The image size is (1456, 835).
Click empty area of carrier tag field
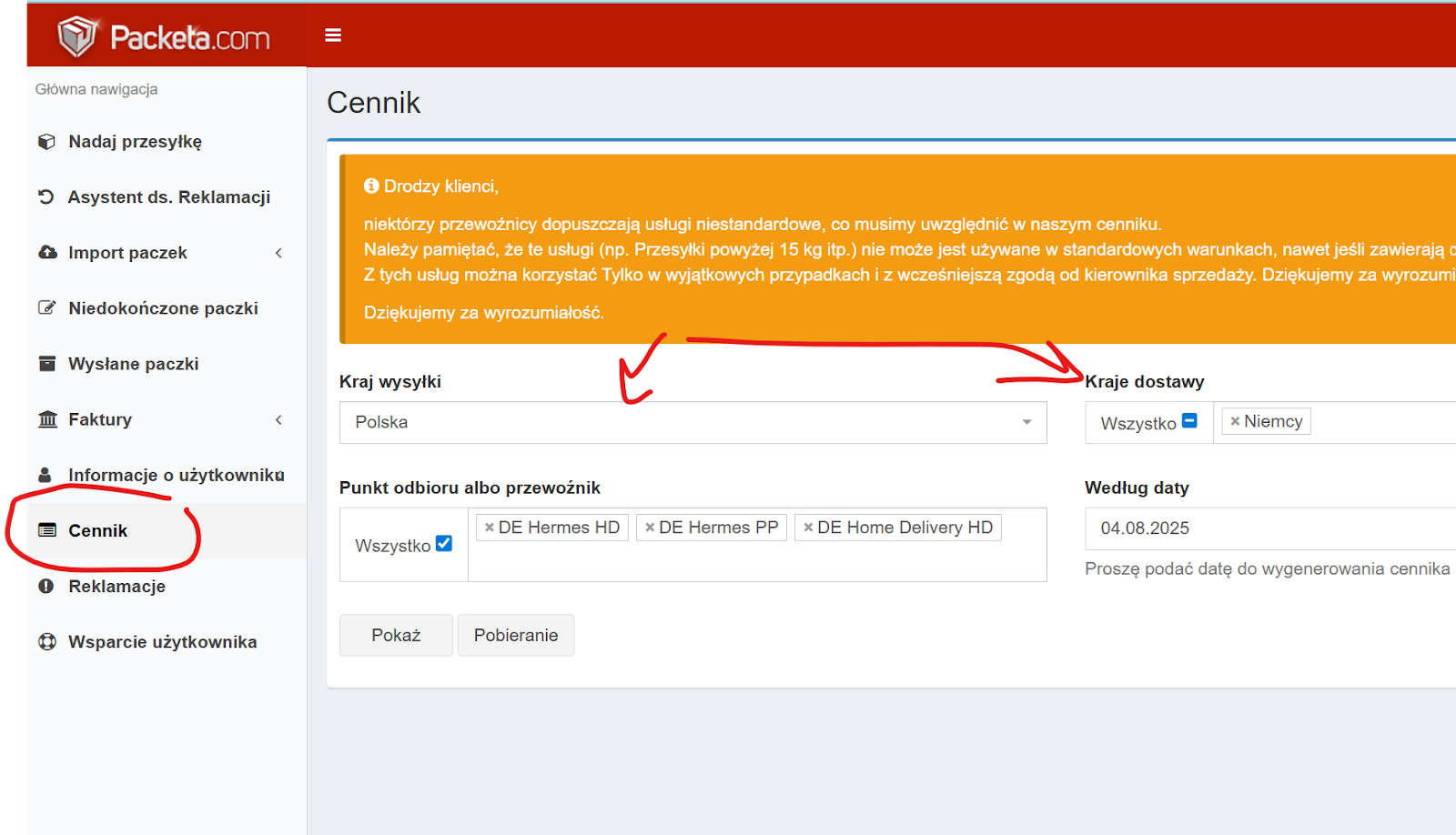click(755, 562)
